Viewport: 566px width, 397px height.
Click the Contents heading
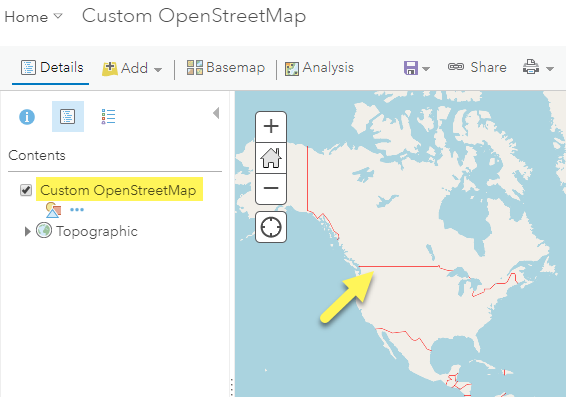[37, 155]
